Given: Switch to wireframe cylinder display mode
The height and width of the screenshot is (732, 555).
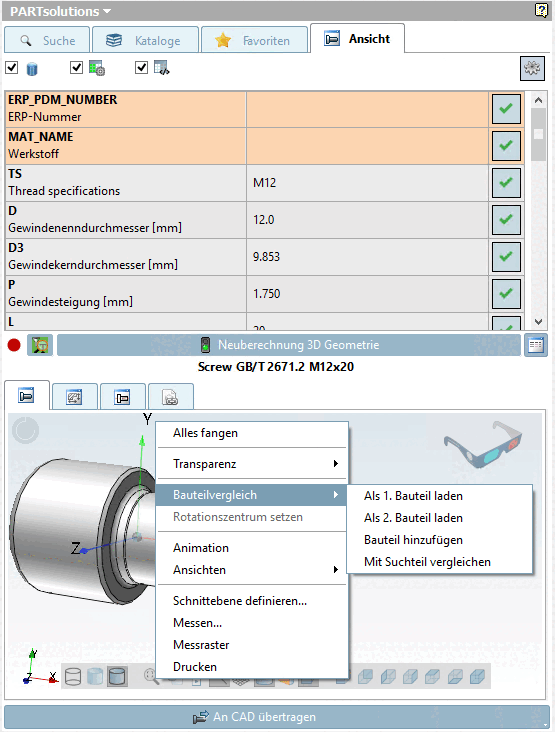Looking at the screenshot, I should tap(73, 676).
